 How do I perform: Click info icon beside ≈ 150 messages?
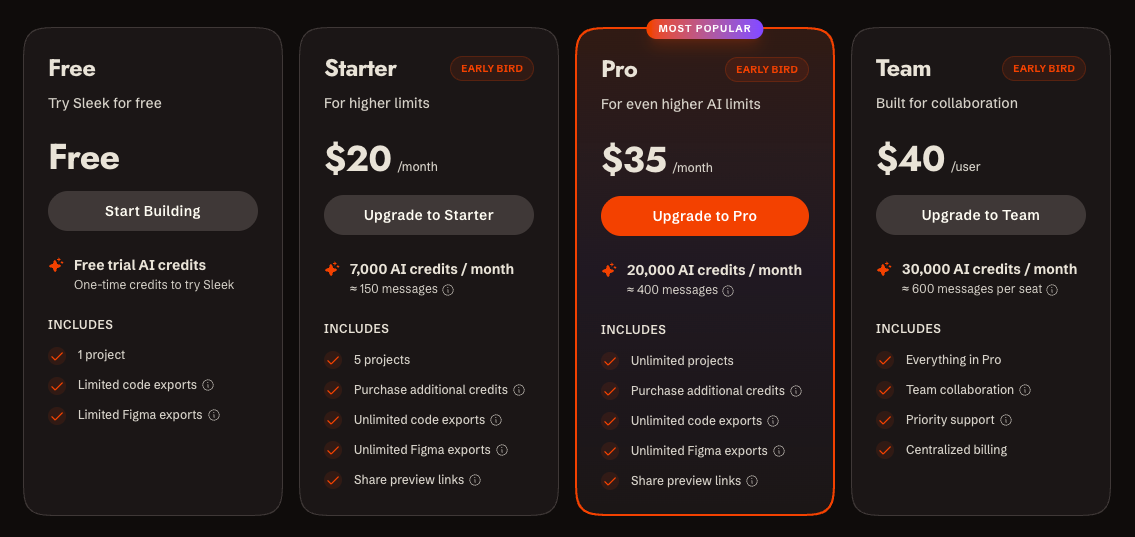[448, 290]
